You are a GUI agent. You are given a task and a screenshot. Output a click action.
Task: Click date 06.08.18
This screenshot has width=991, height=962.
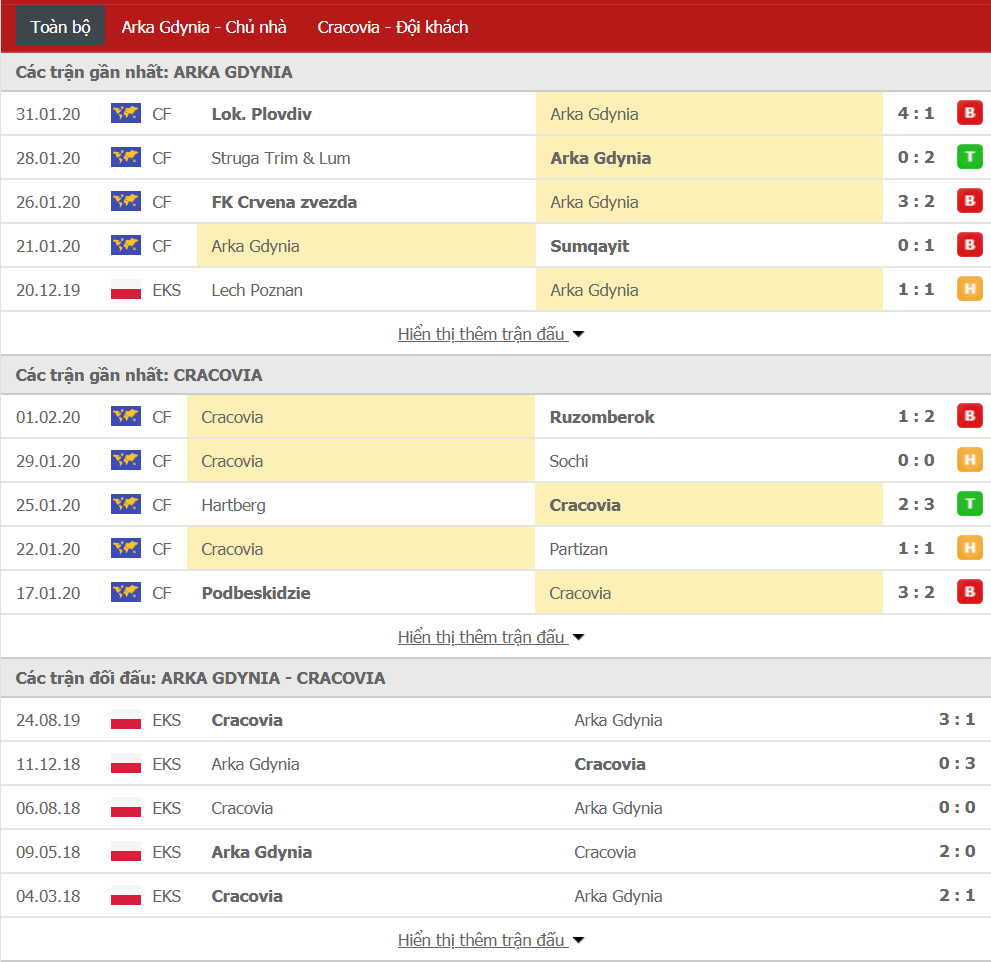(48, 808)
